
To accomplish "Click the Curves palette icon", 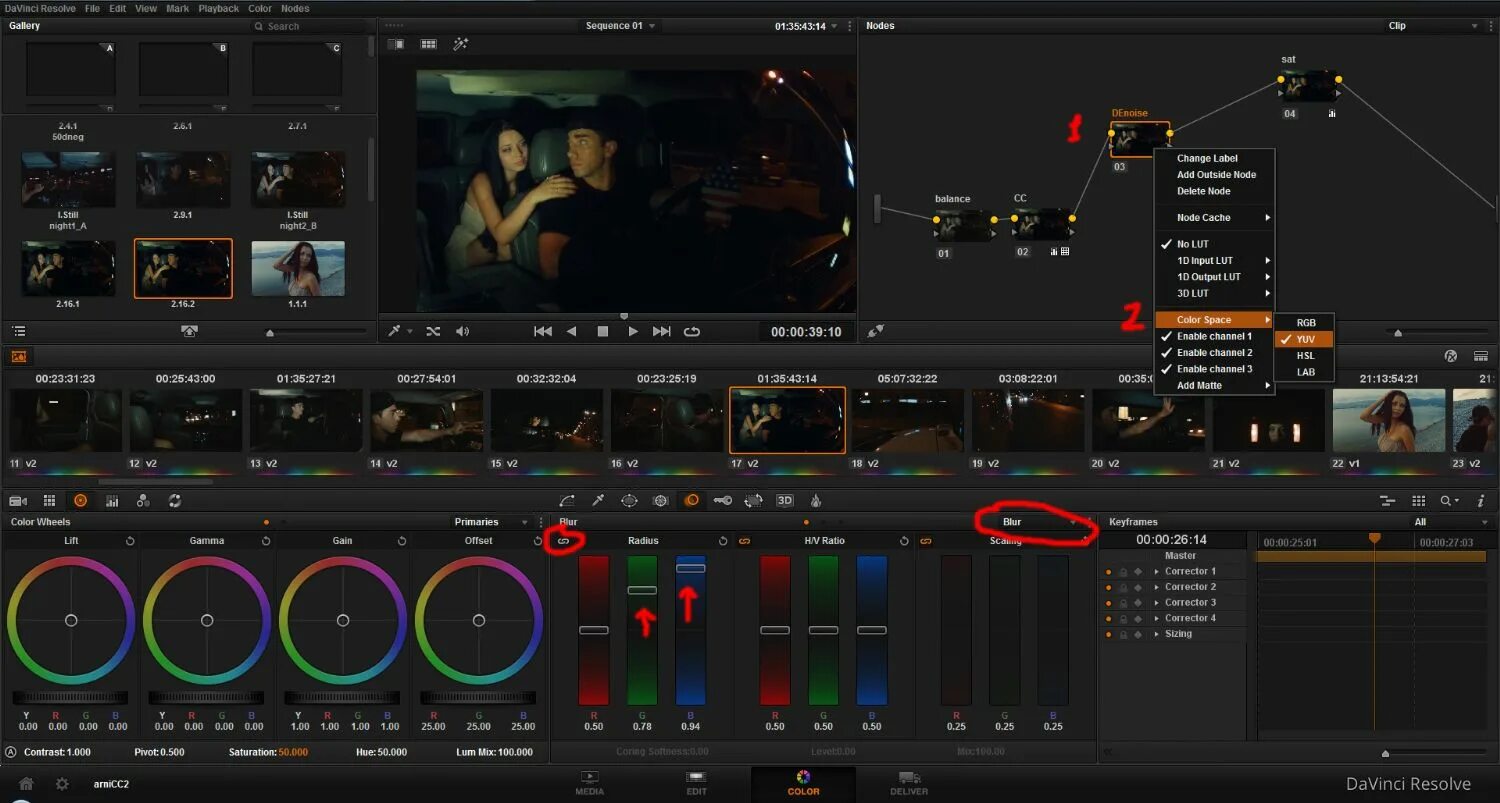I will [567, 500].
